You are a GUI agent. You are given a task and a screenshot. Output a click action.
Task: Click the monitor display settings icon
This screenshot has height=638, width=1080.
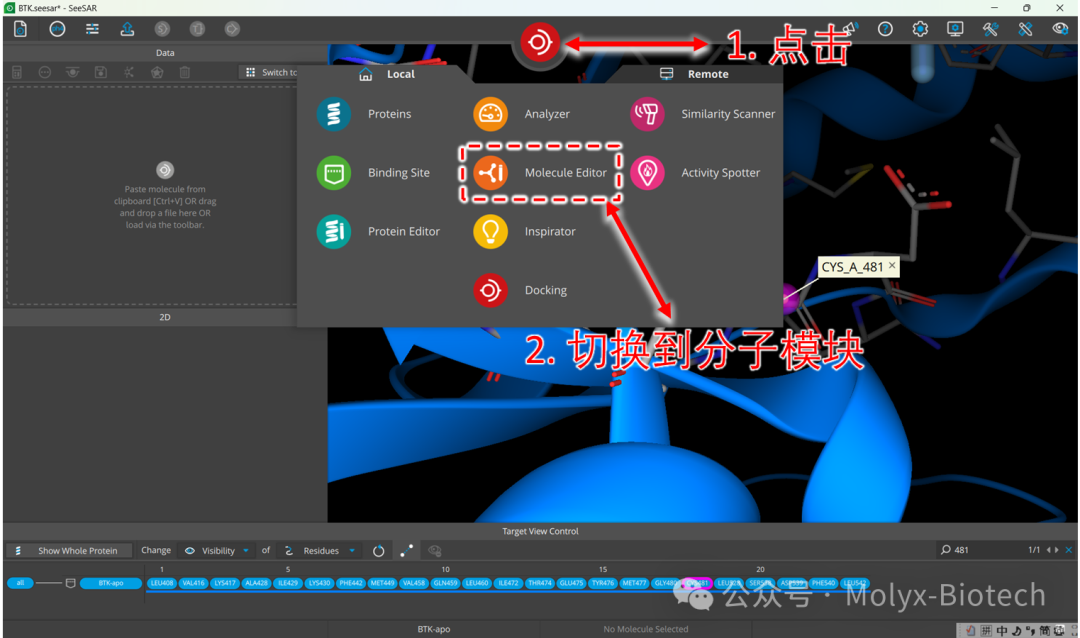(955, 29)
